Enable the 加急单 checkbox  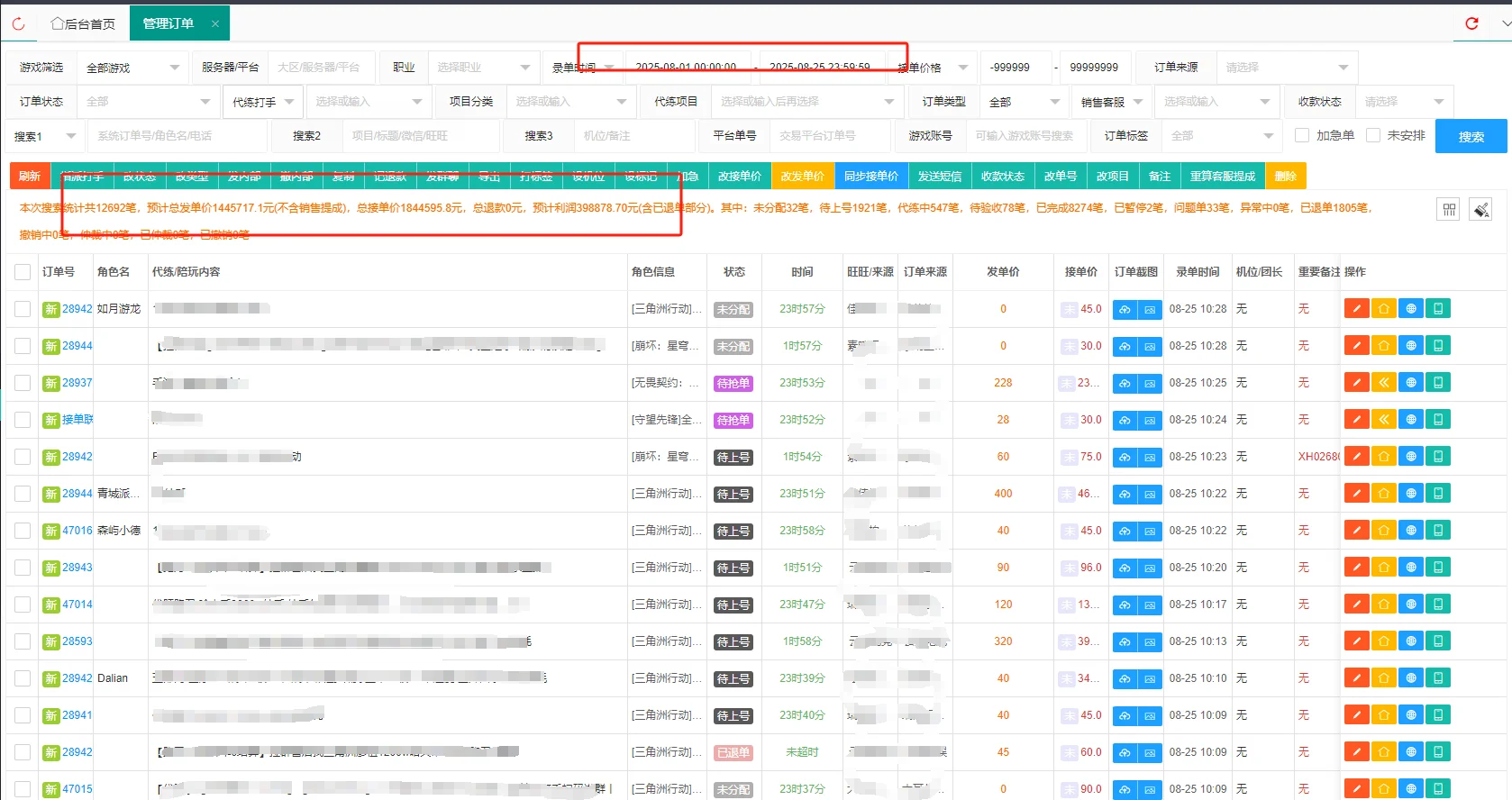1302,135
